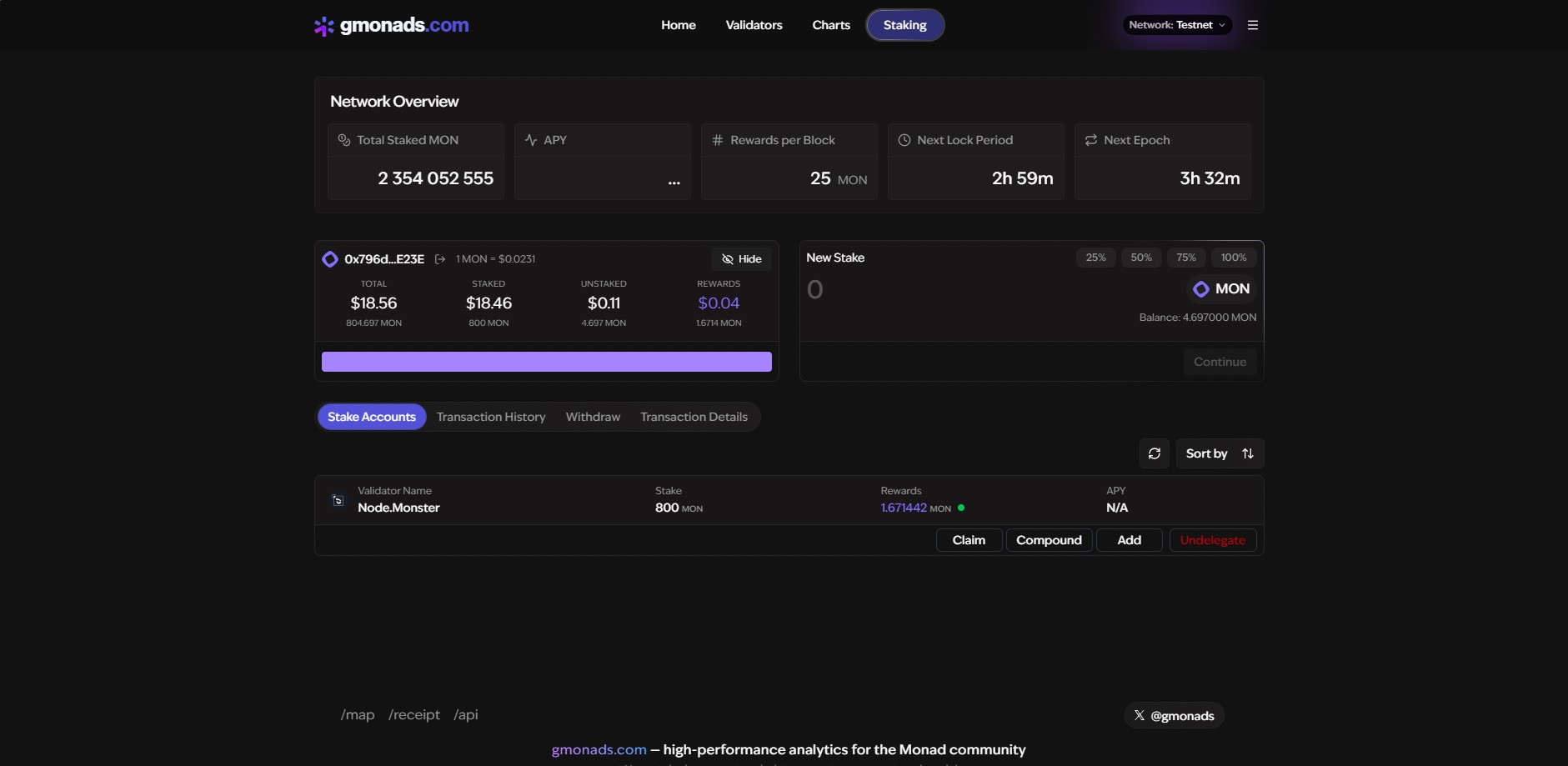Click the new stake amount input field
The height and width of the screenshot is (766, 1568).
click(x=875, y=289)
